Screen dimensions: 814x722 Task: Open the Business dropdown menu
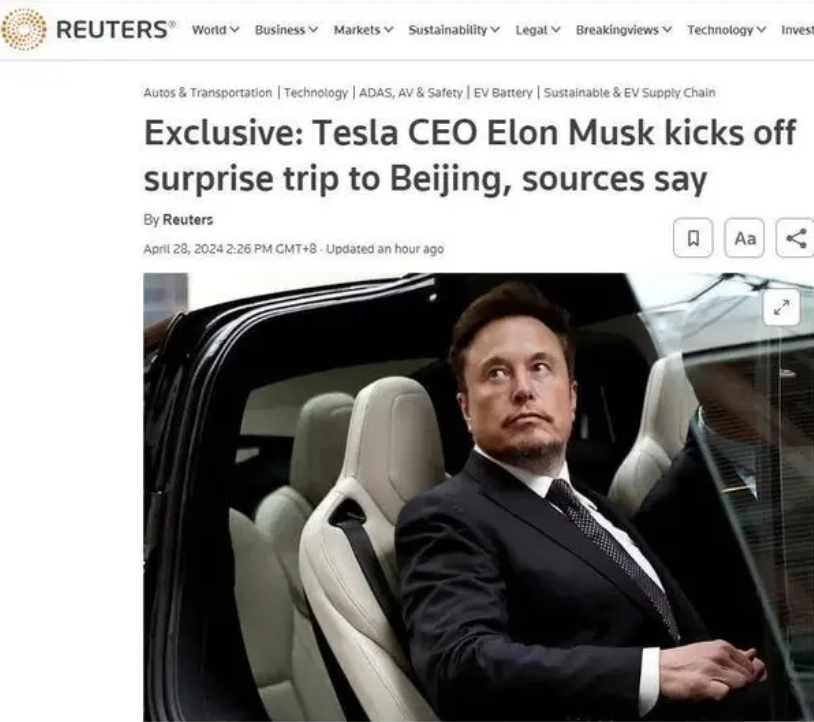click(286, 30)
